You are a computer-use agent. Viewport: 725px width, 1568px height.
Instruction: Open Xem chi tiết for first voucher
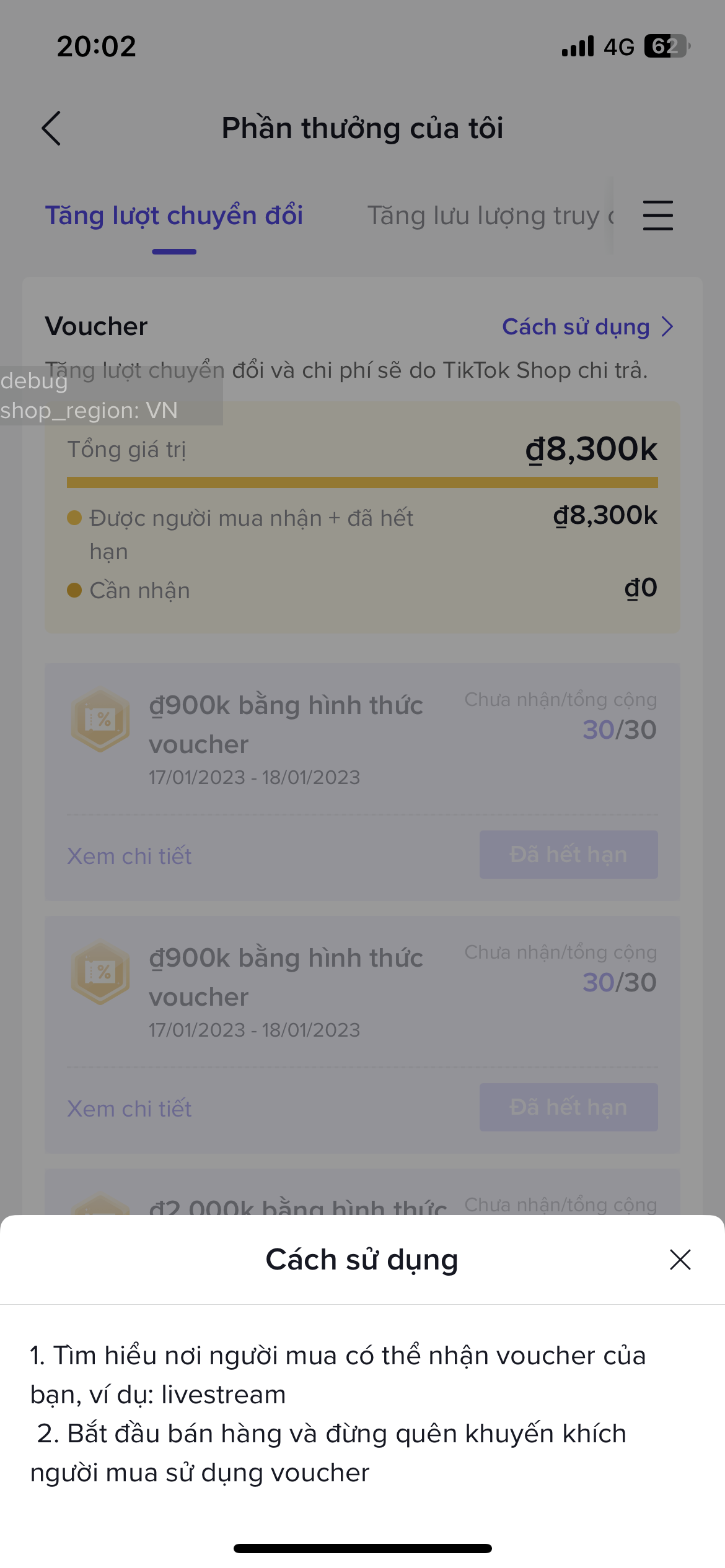coord(130,856)
